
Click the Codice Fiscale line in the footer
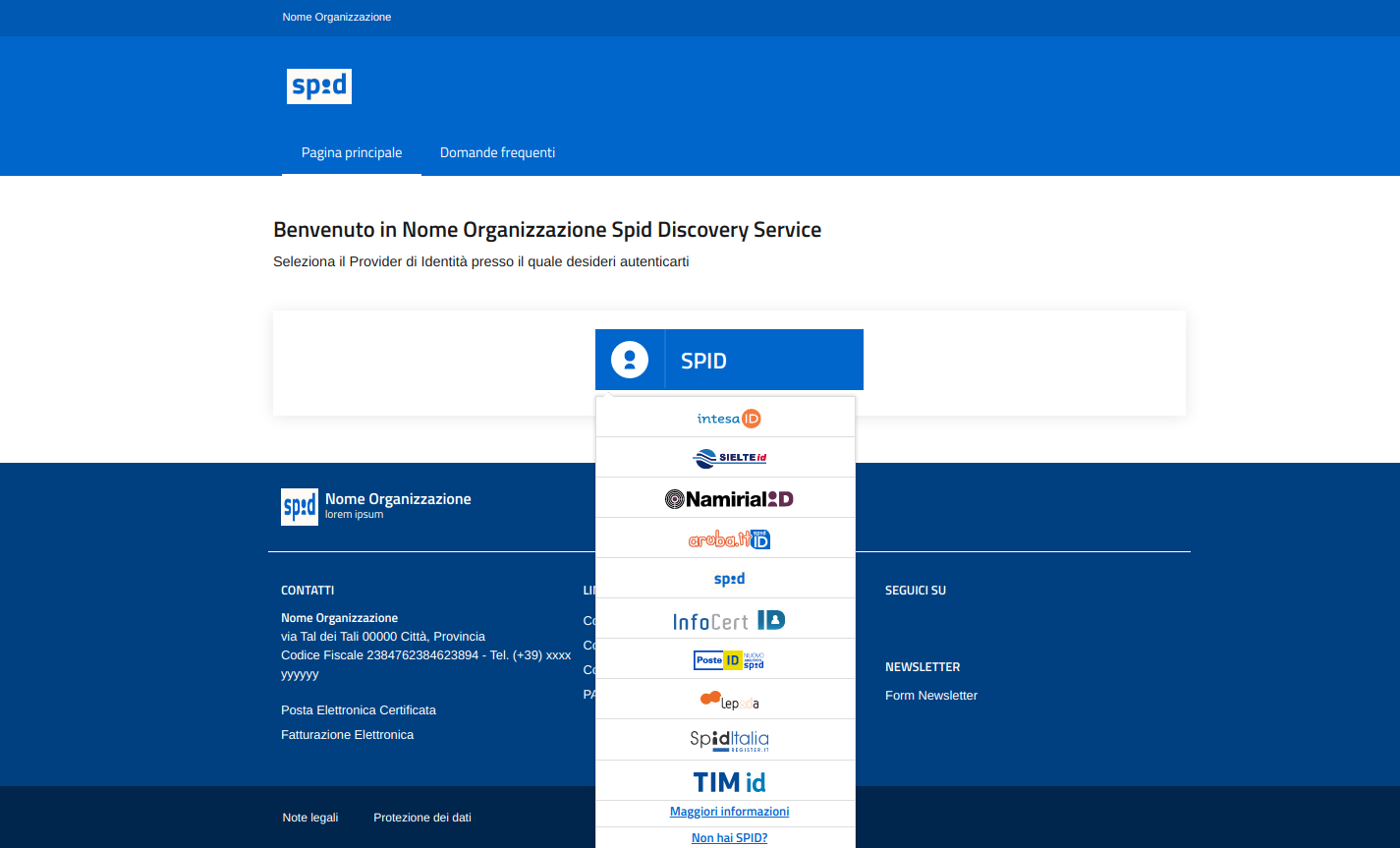[x=426, y=664]
